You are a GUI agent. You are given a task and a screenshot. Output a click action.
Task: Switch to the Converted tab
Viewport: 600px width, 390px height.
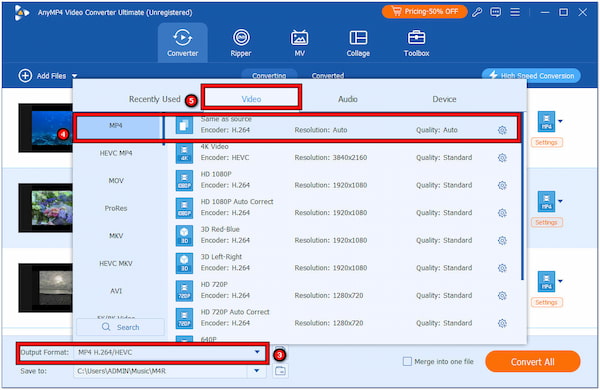[328, 75]
